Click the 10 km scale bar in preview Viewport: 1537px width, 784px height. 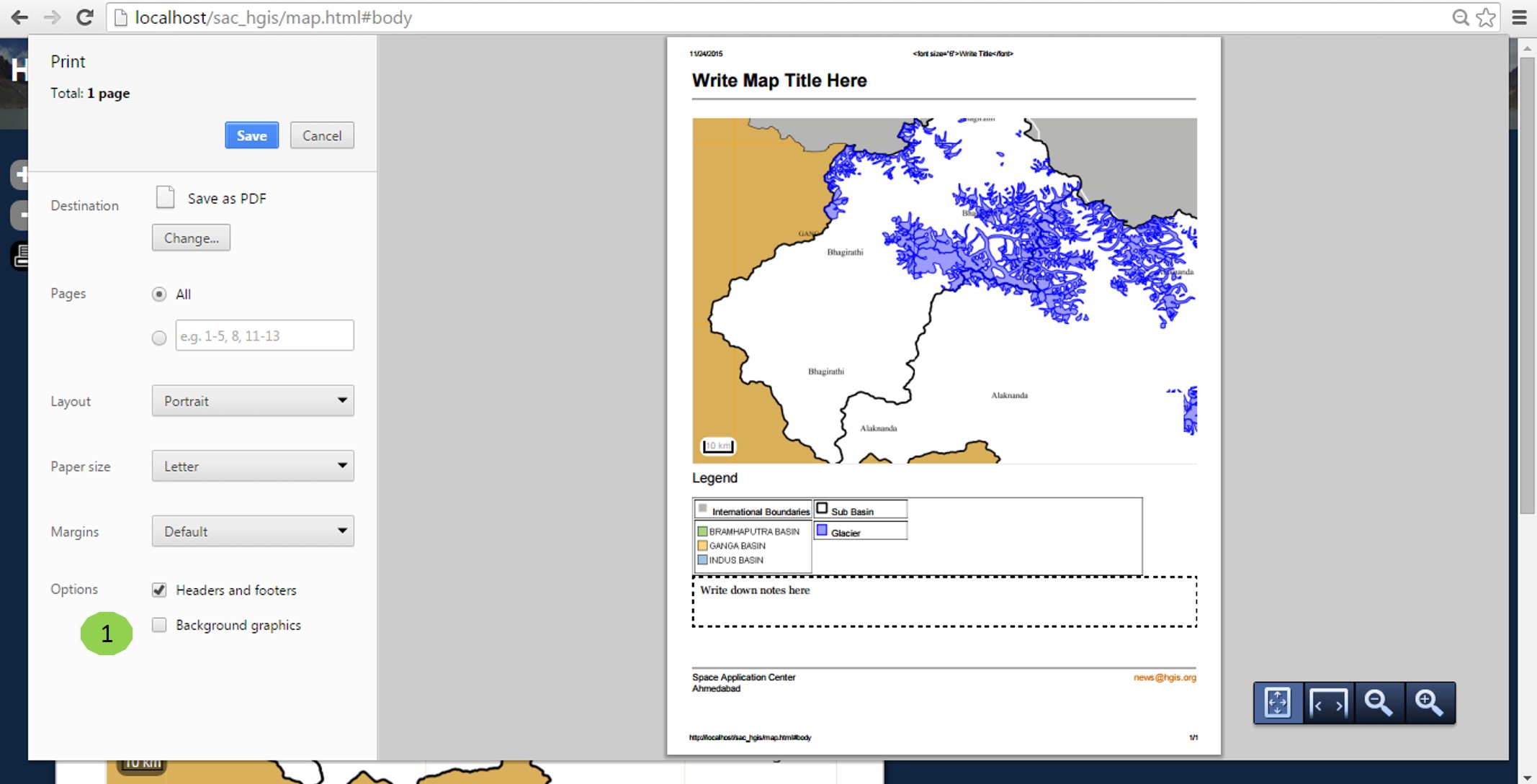click(718, 446)
